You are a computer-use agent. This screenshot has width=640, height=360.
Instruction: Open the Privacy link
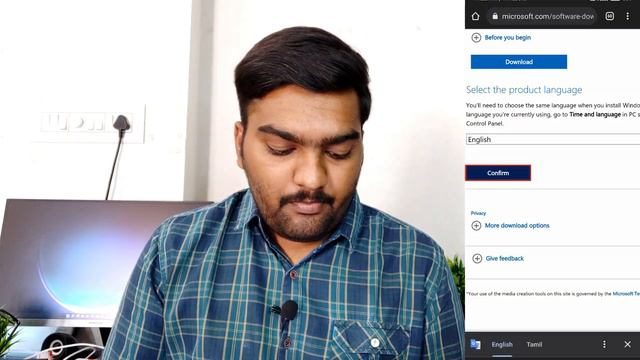(x=478, y=213)
